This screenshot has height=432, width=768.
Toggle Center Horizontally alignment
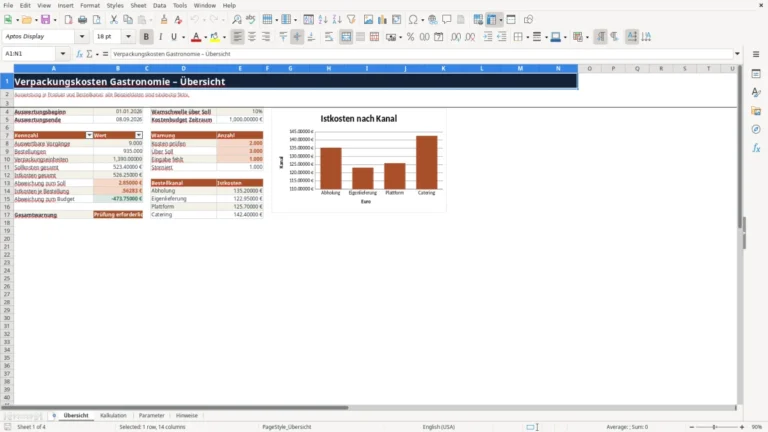252,37
